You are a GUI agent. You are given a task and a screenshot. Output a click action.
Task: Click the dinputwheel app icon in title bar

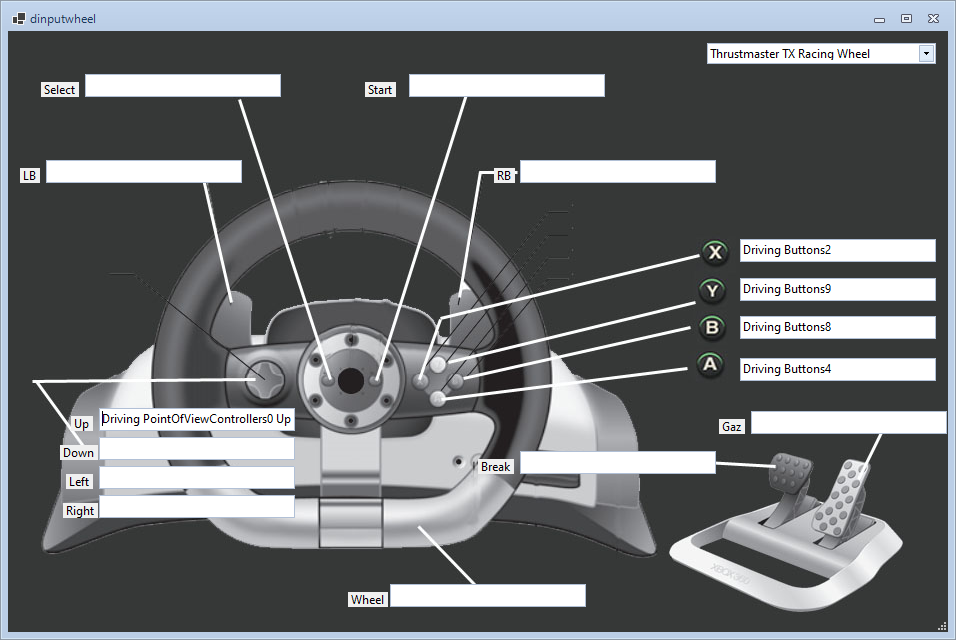click(x=19, y=19)
